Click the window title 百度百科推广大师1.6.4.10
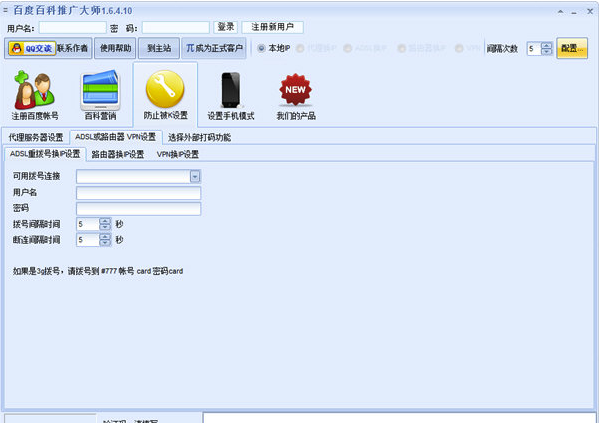The width and height of the screenshot is (601, 423). 73,10
